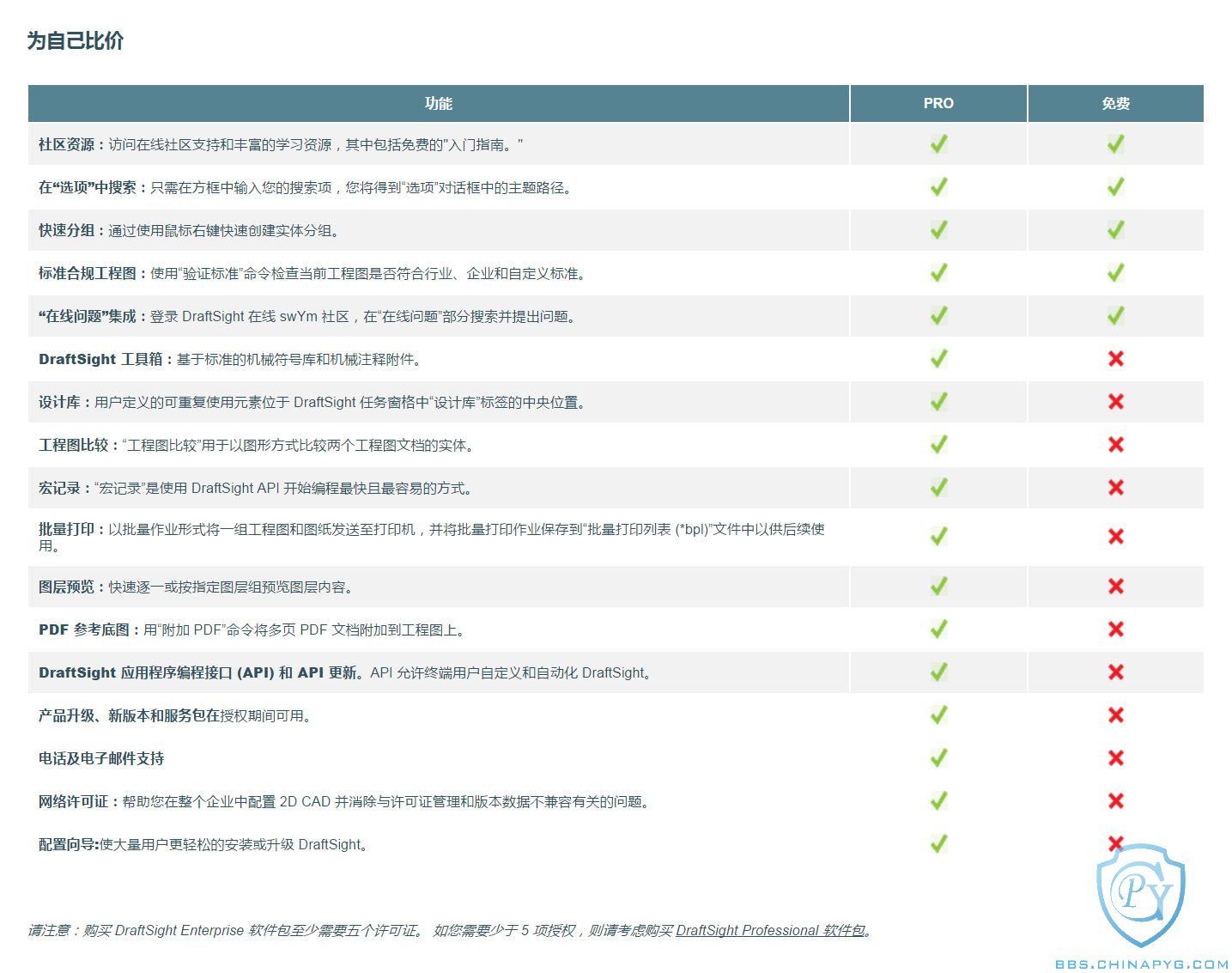Click 免费 checkmark in 快速分组 row
Screen dimensions: 1232x973
point(1115,229)
